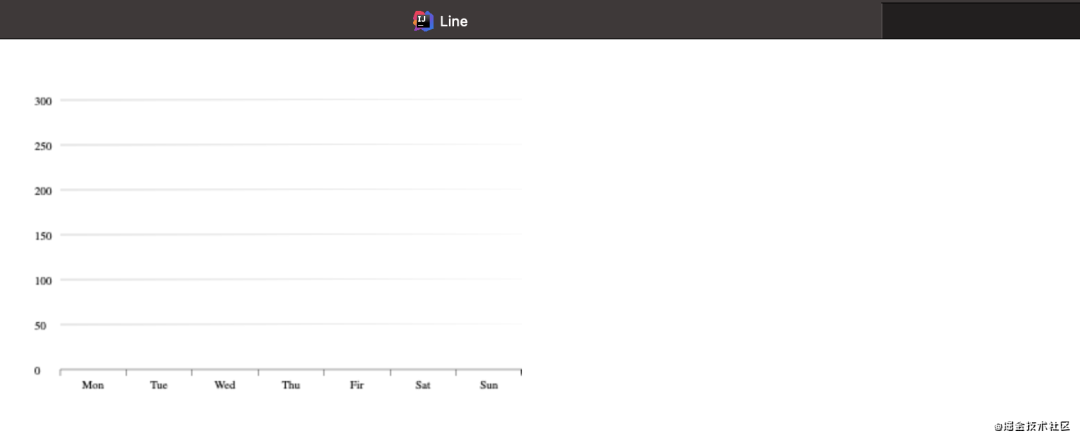Screen dimensions: 1080x440
Task: Click the Fir x-axis label
Action: point(357,385)
